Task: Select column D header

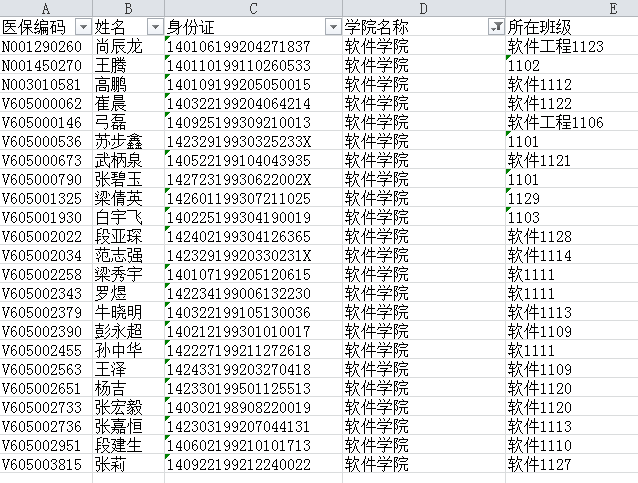Action: 424,8
